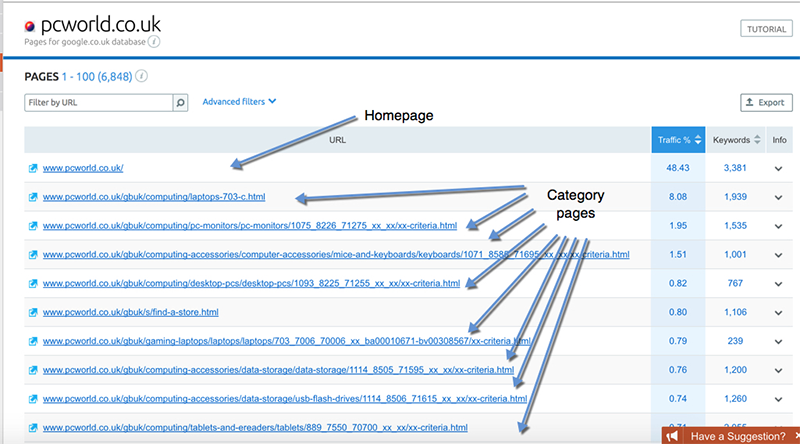The image size is (800, 444).
Task: Open the Advanced filters dropdown
Action: pyautogui.click(x=239, y=102)
